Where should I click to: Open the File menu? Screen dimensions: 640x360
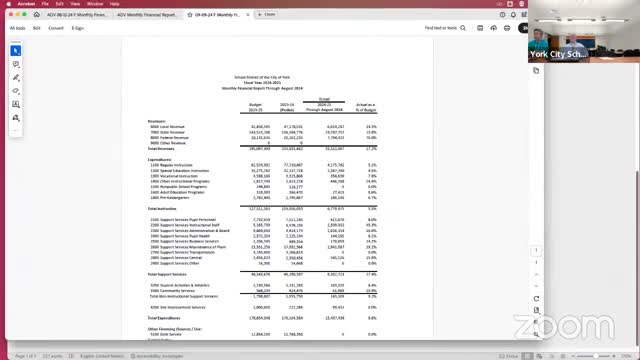point(45,4)
